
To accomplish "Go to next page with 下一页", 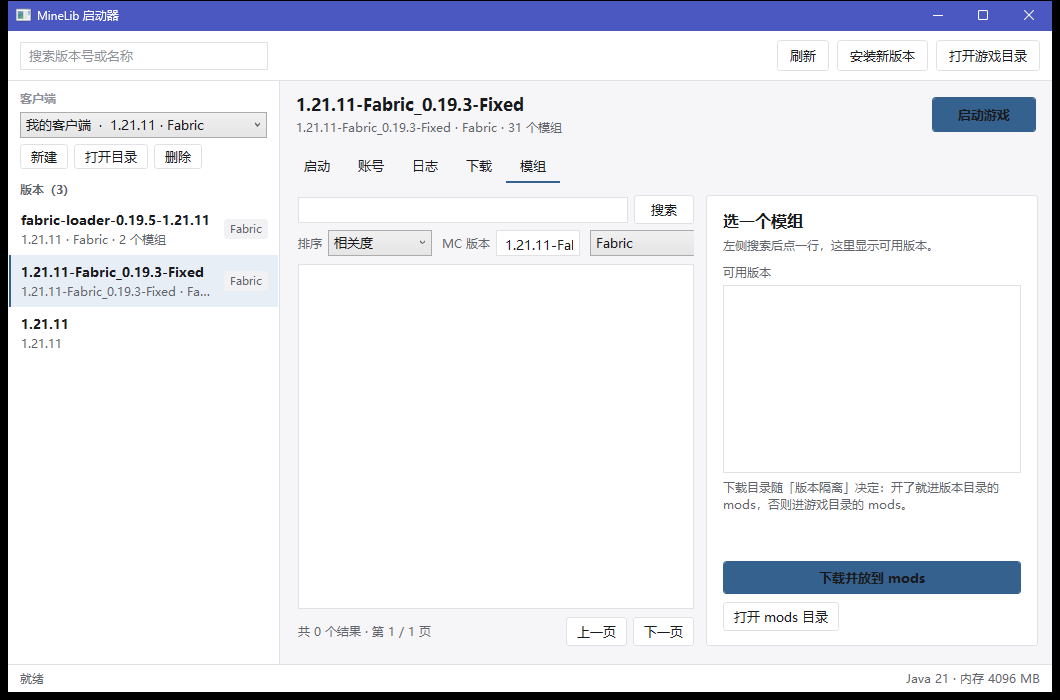I will 663,632.
